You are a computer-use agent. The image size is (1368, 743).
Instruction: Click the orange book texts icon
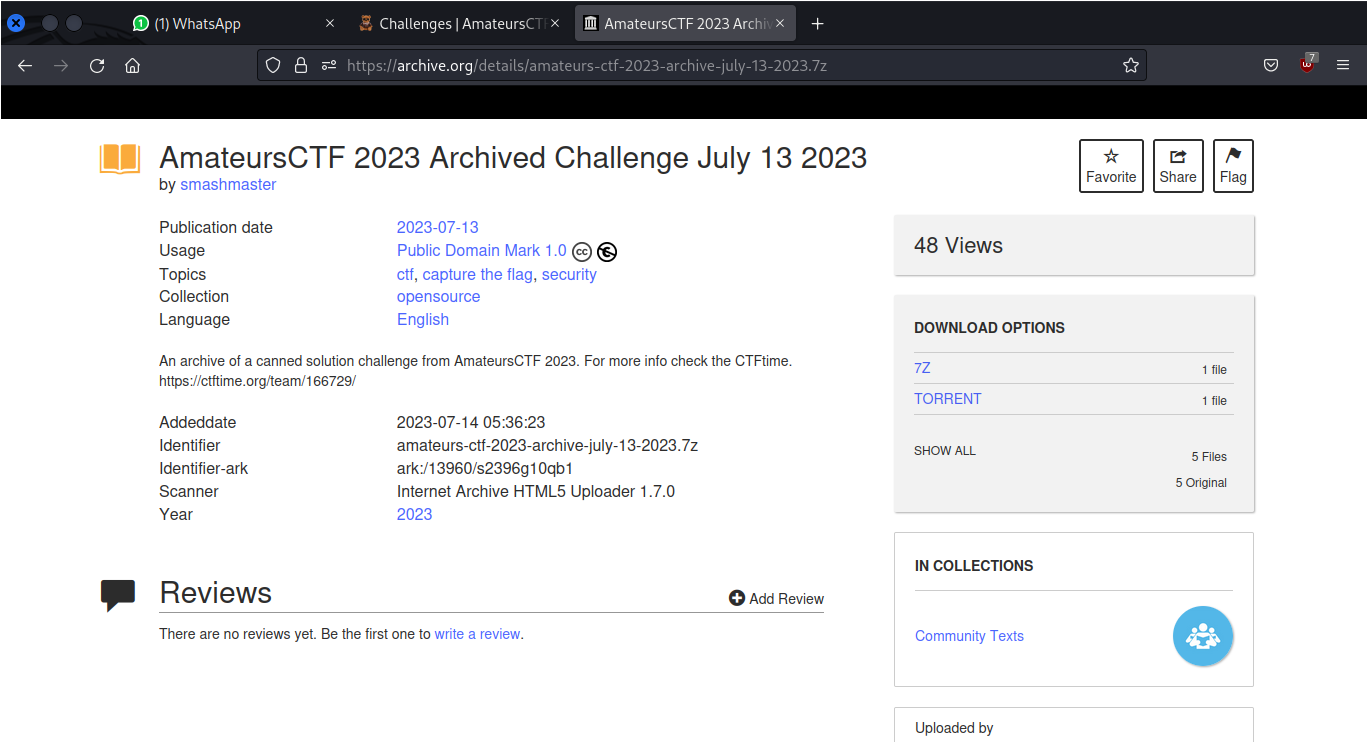120,159
